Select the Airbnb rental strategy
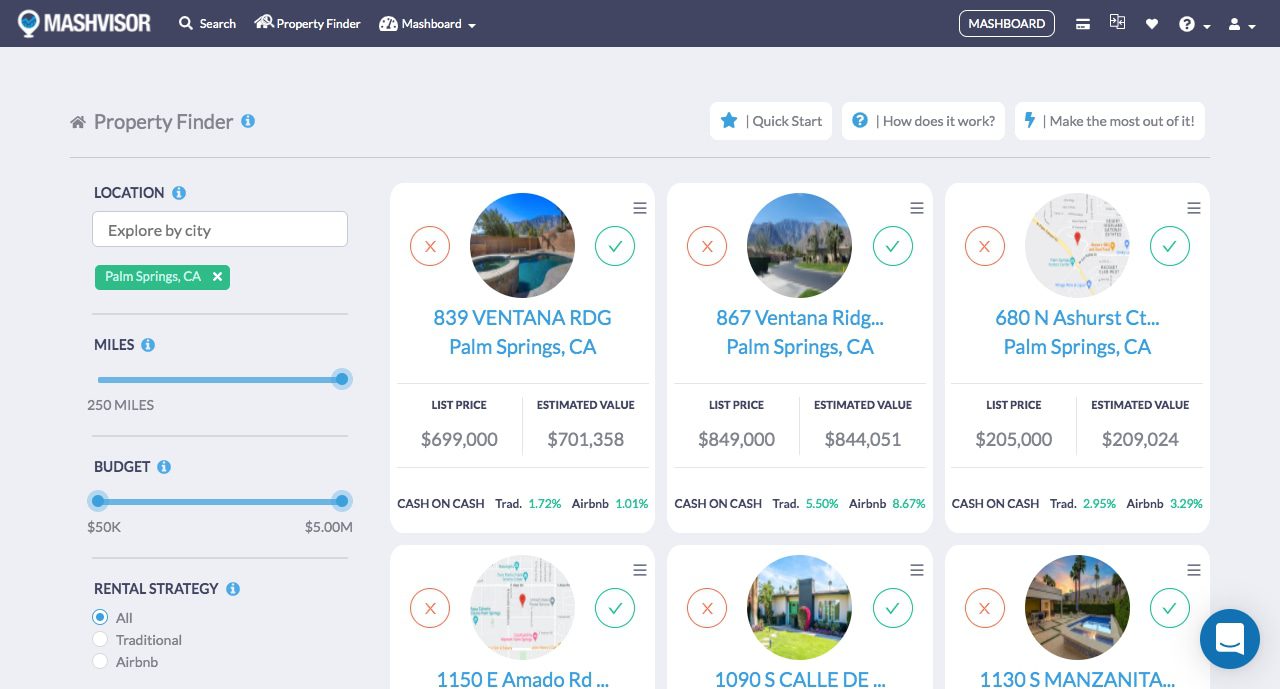 100,661
